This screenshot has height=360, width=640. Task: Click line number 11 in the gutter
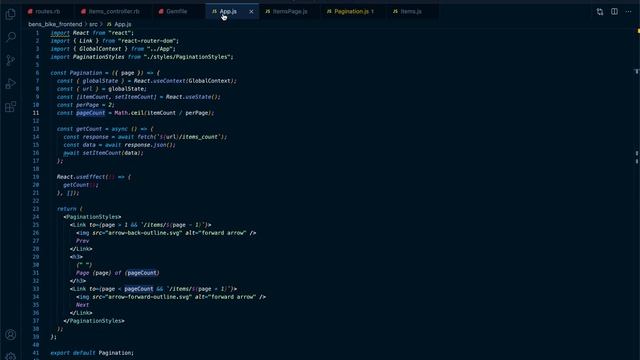[x=36, y=113]
